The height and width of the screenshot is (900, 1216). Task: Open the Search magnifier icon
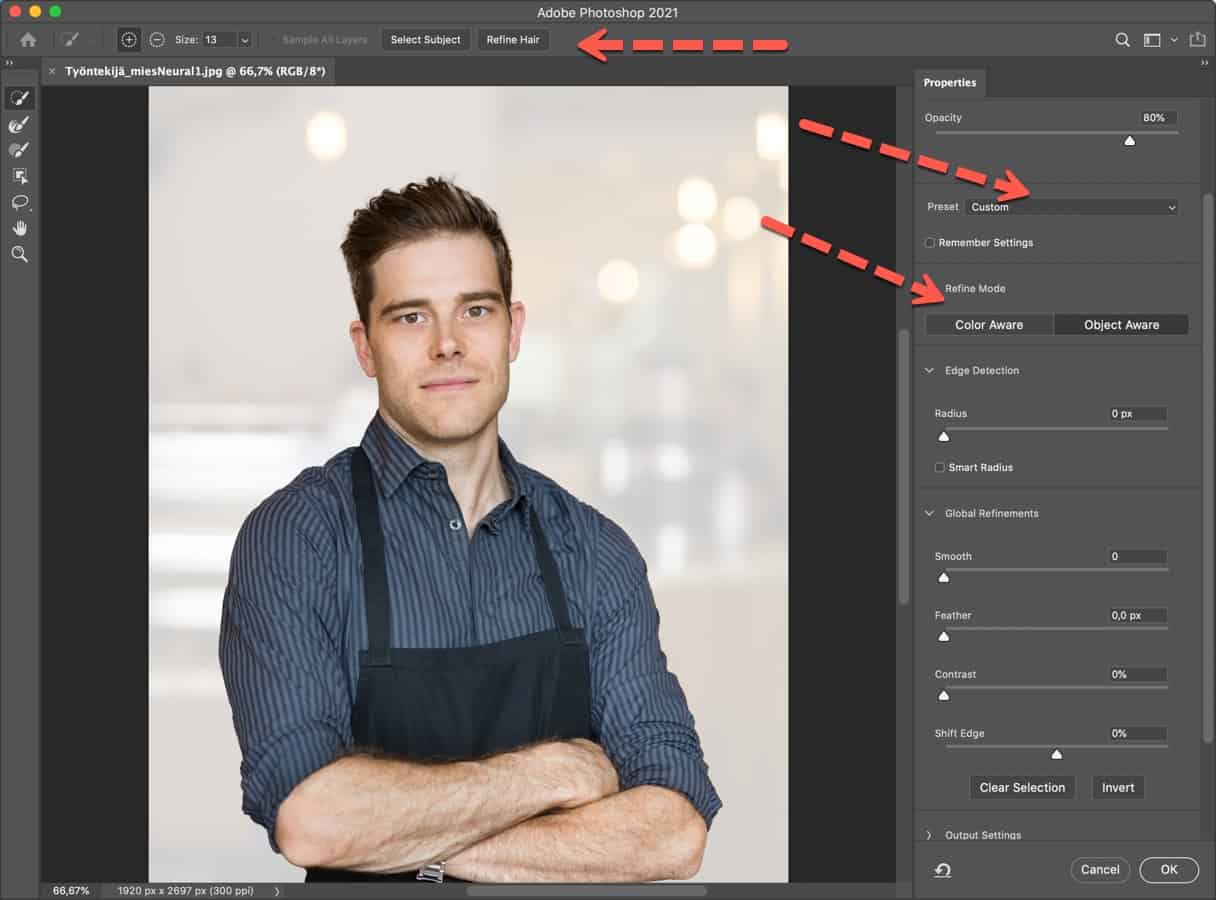pos(1123,40)
